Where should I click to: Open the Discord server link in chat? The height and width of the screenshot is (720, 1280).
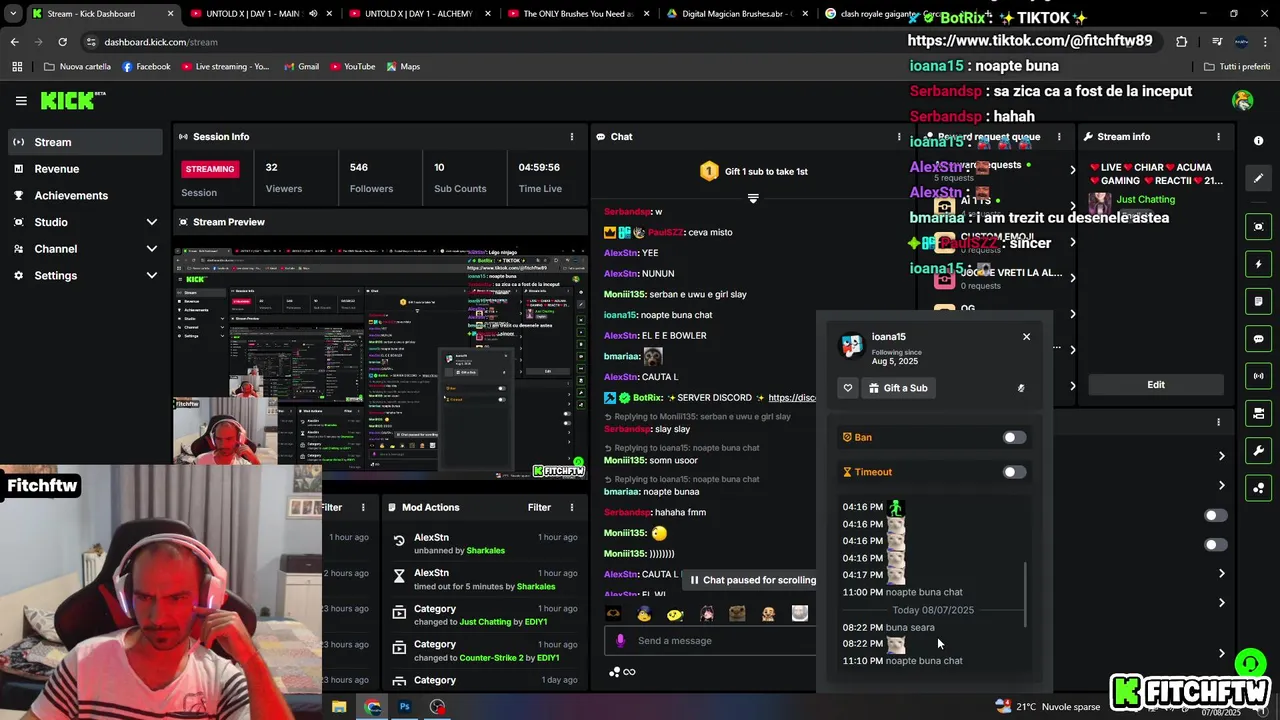(x=792, y=398)
